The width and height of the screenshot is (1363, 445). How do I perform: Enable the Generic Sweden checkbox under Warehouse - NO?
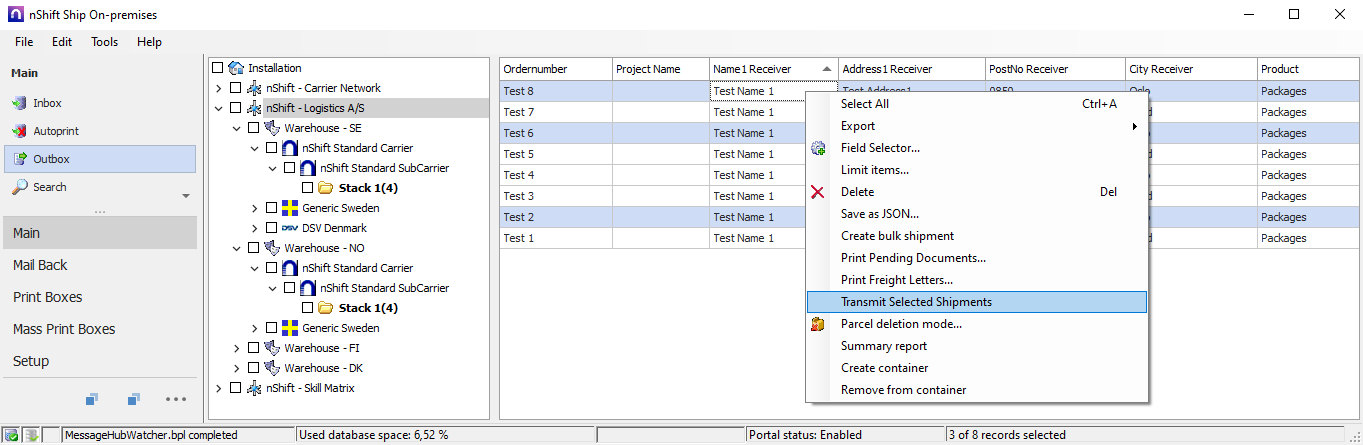[272, 328]
